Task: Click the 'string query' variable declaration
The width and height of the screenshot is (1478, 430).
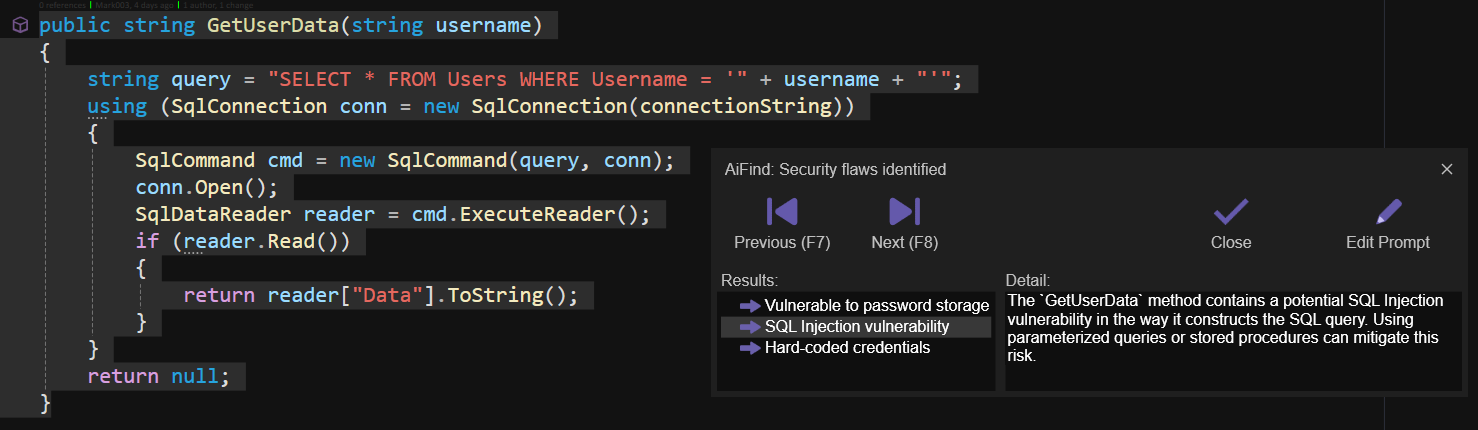Action: (159, 79)
